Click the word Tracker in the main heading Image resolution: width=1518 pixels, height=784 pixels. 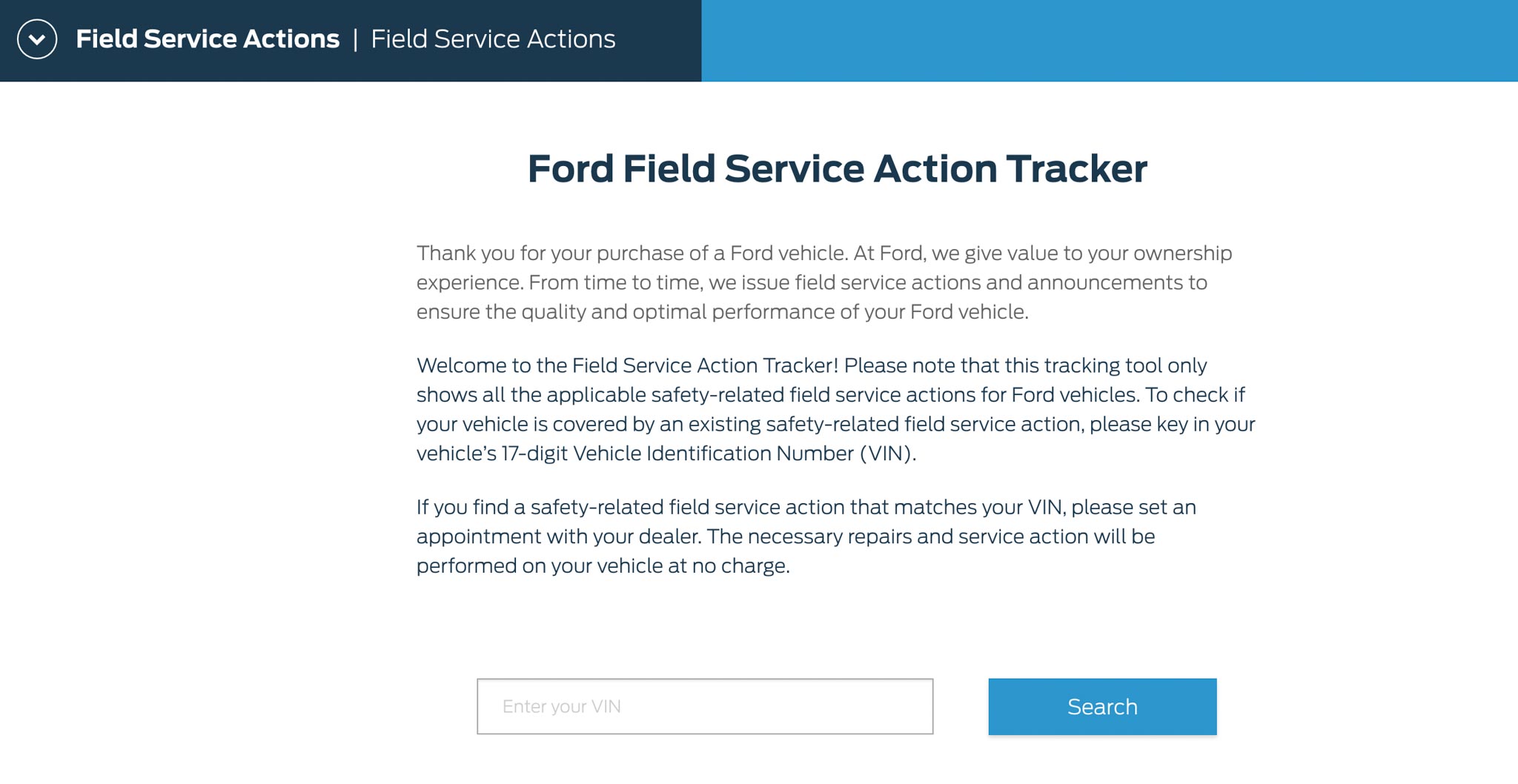(x=1076, y=169)
